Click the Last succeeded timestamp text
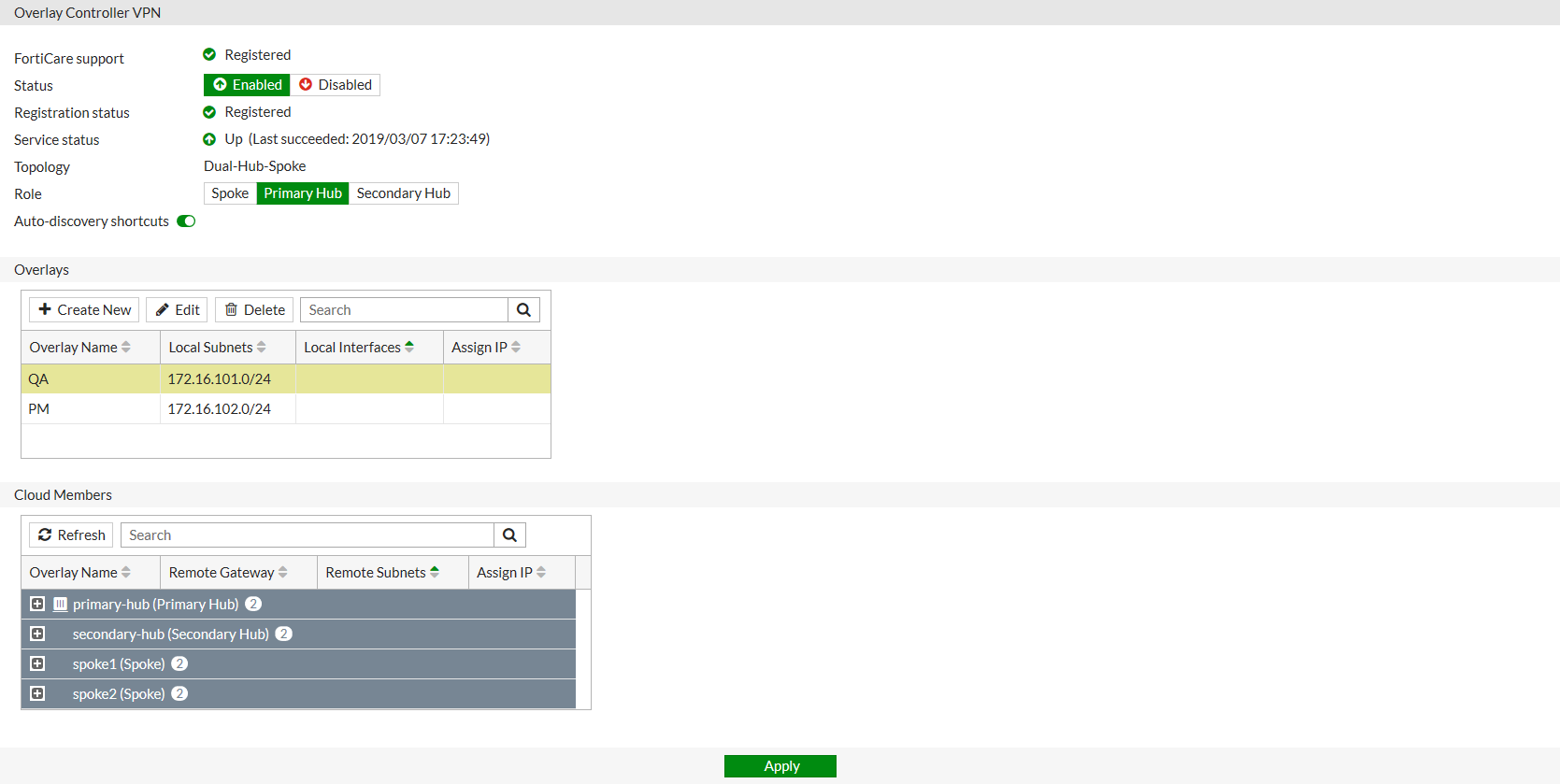Viewport: 1560px width, 784px height. click(x=369, y=139)
